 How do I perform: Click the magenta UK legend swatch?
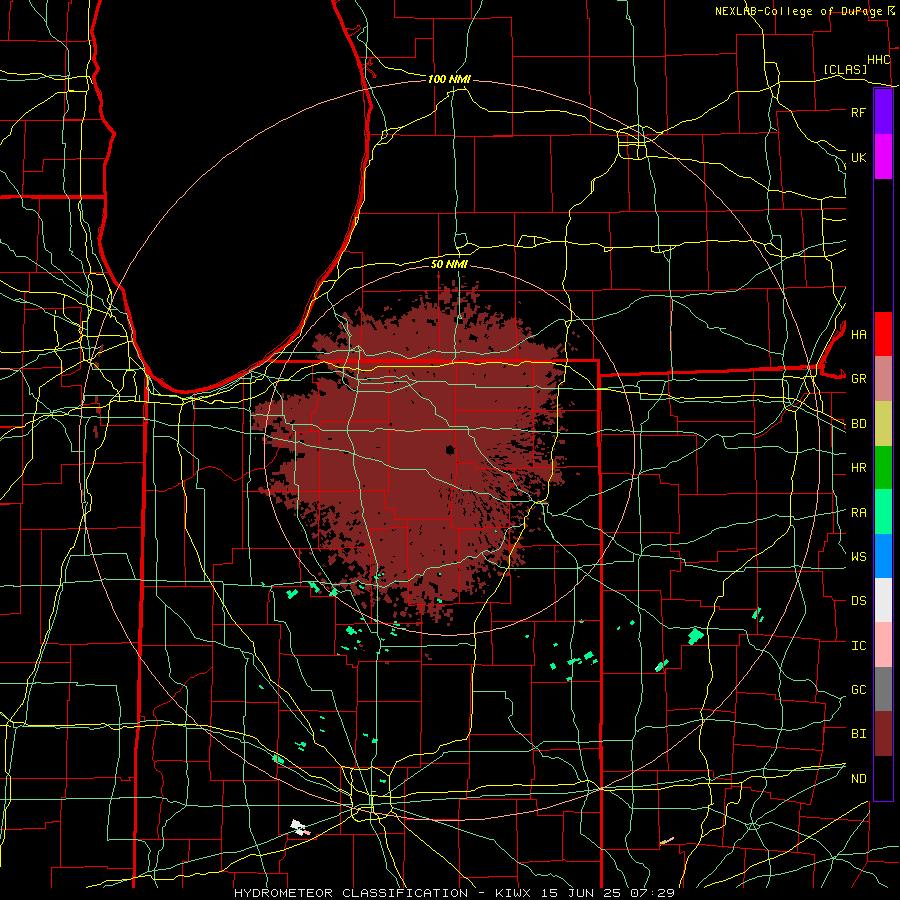(x=883, y=157)
